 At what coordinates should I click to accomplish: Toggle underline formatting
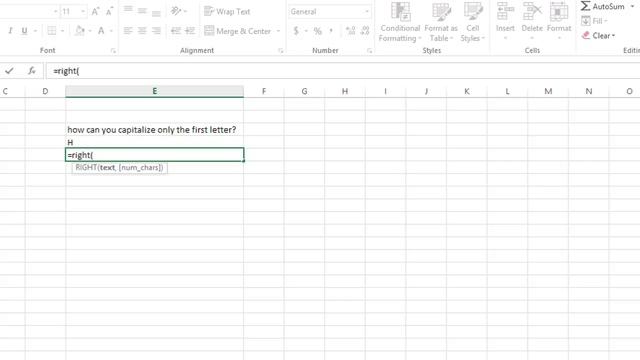[x=24, y=31]
